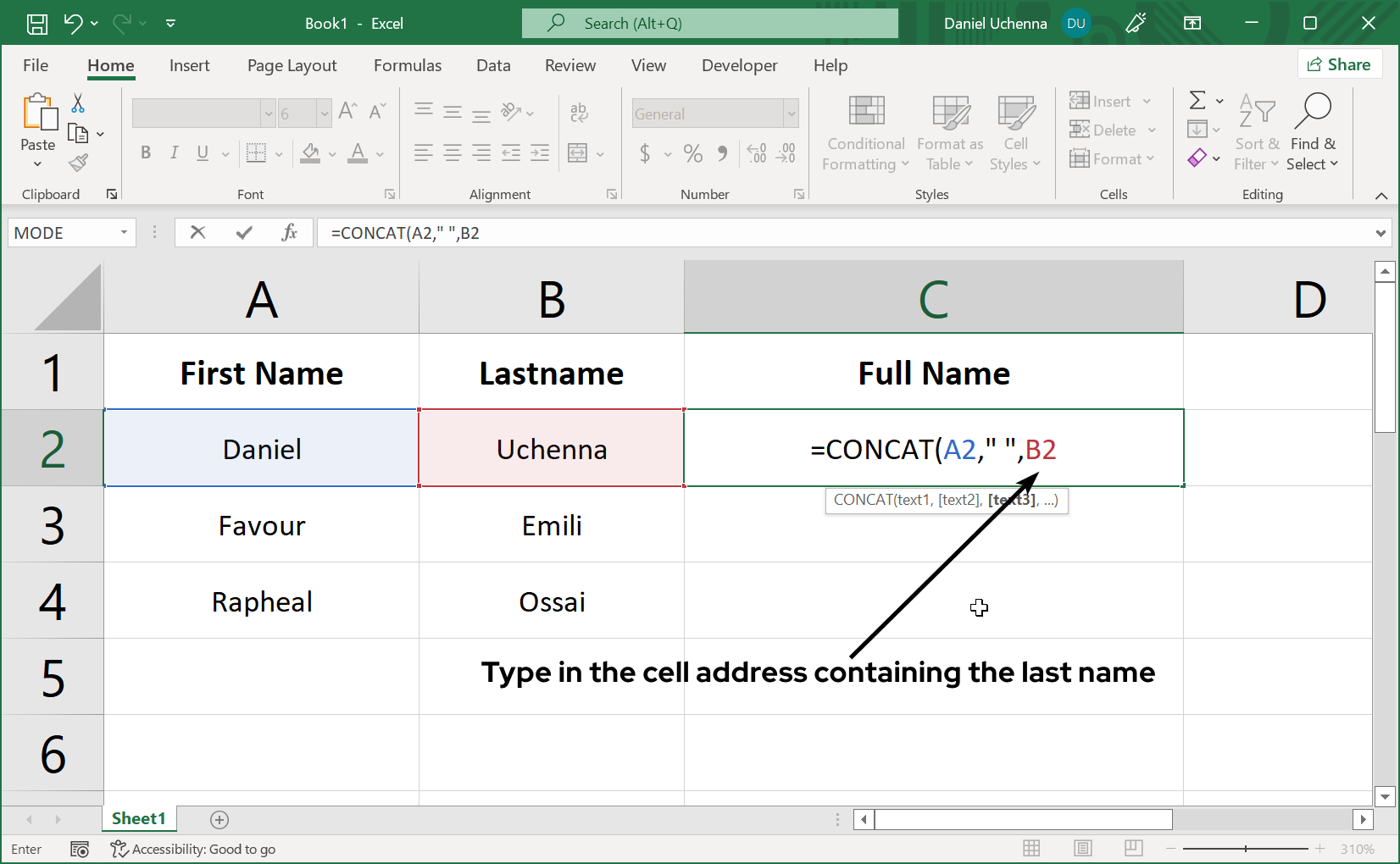Click the Comma Style icon
Image resolution: width=1400 pixels, height=864 pixels.
[722, 153]
